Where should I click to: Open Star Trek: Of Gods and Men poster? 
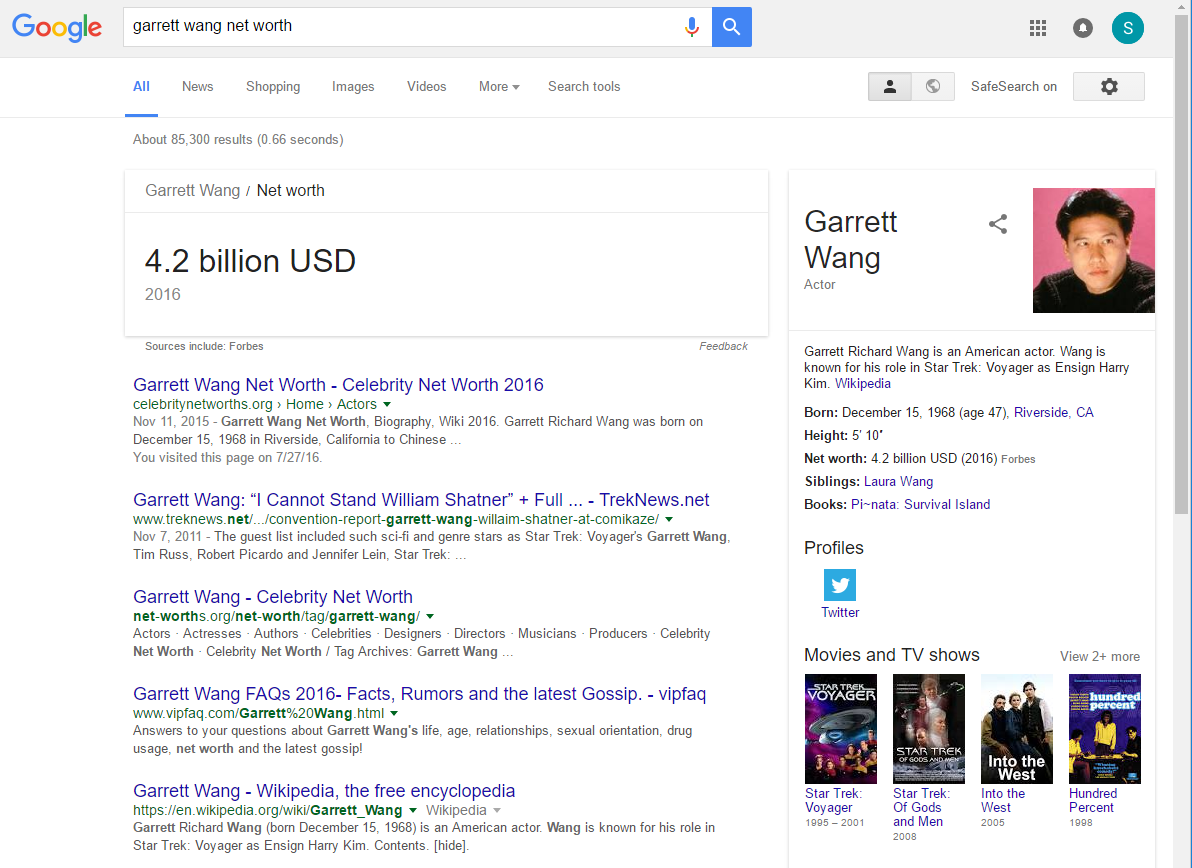tap(929, 729)
